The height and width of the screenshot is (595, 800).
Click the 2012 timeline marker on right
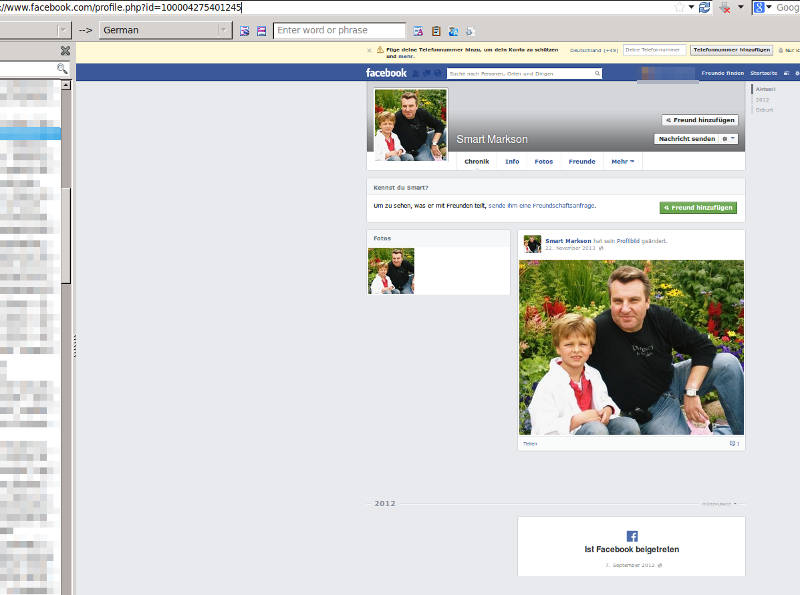coord(762,100)
